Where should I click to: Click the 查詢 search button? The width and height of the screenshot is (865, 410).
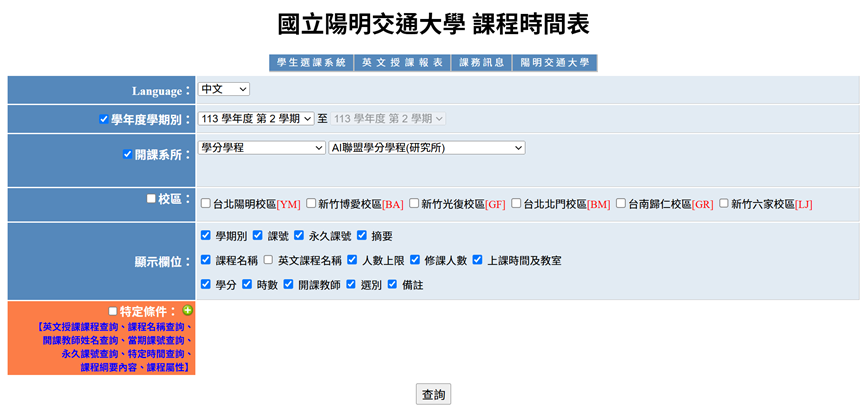pyautogui.click(x=433, y=395)
